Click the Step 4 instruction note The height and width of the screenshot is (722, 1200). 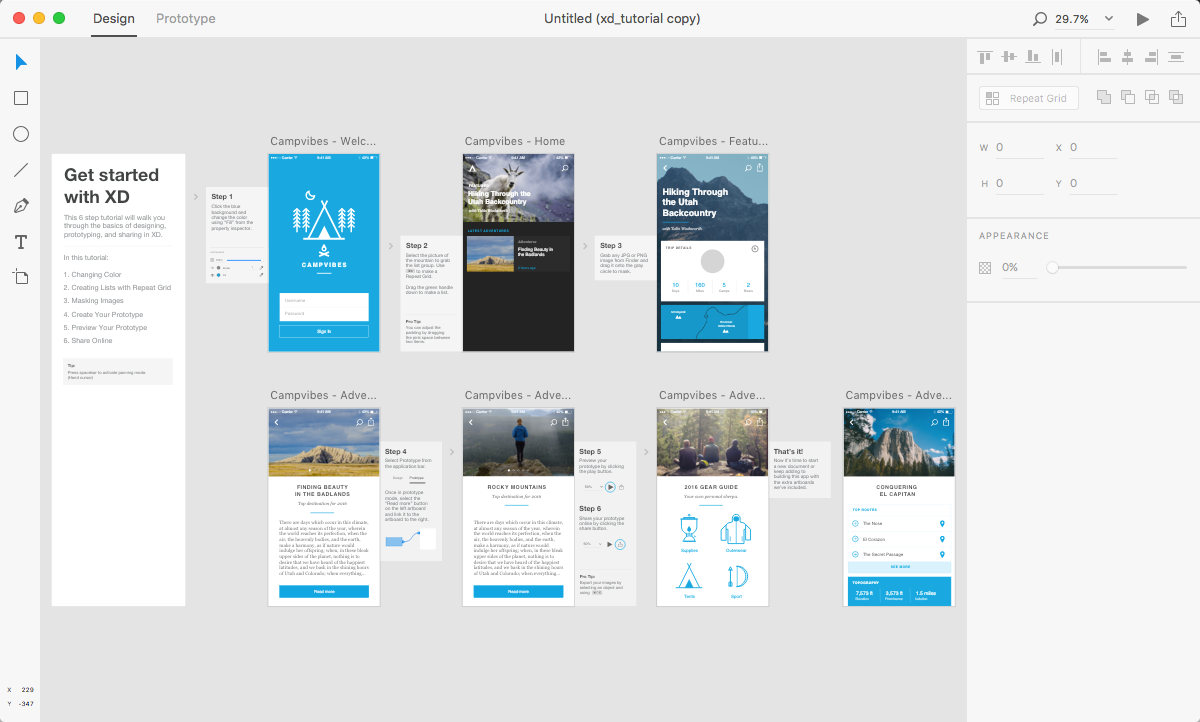tap(410, 503)
